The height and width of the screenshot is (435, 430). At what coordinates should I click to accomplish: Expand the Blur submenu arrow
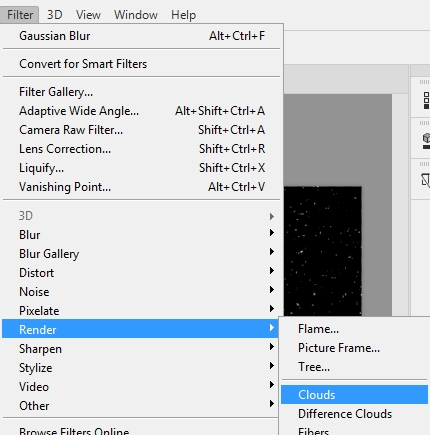click(272, 233)
